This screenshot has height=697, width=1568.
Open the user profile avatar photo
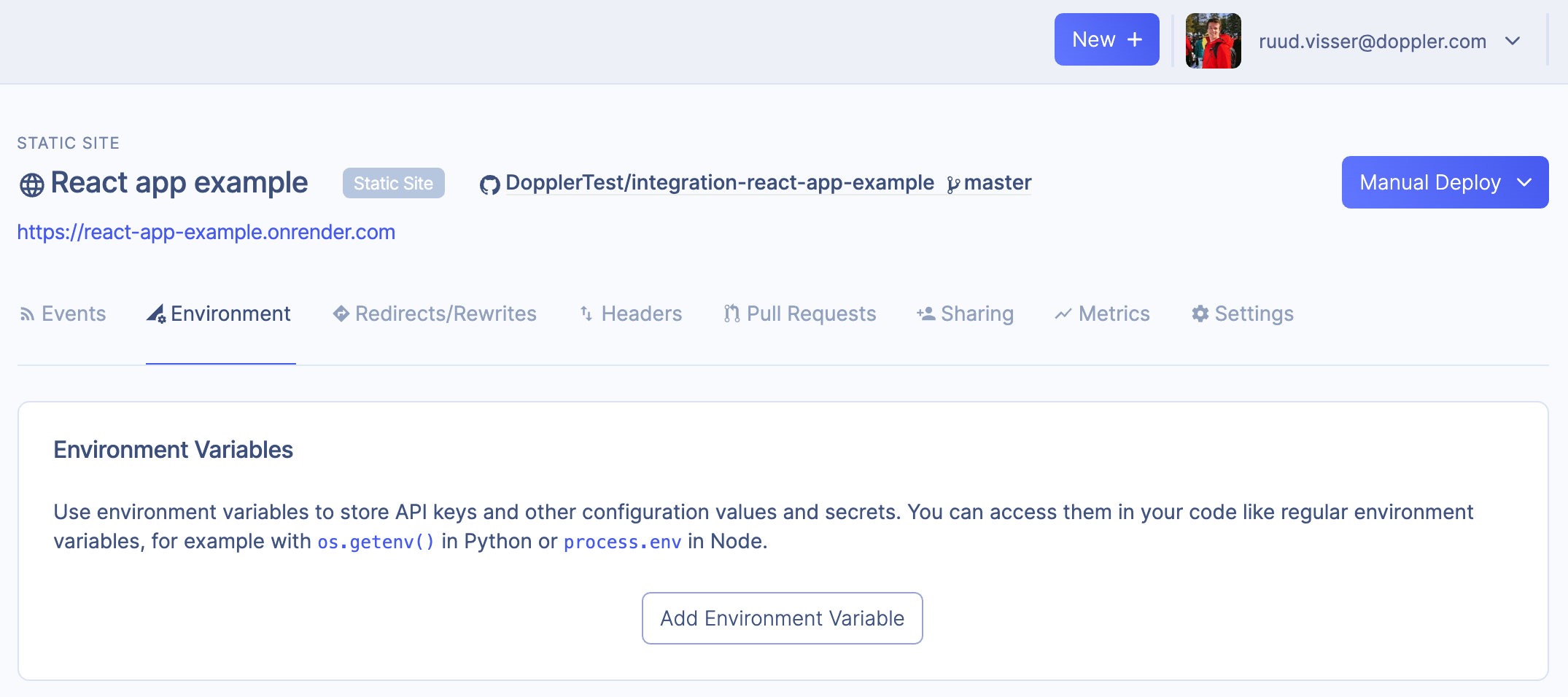point(1214,41)
